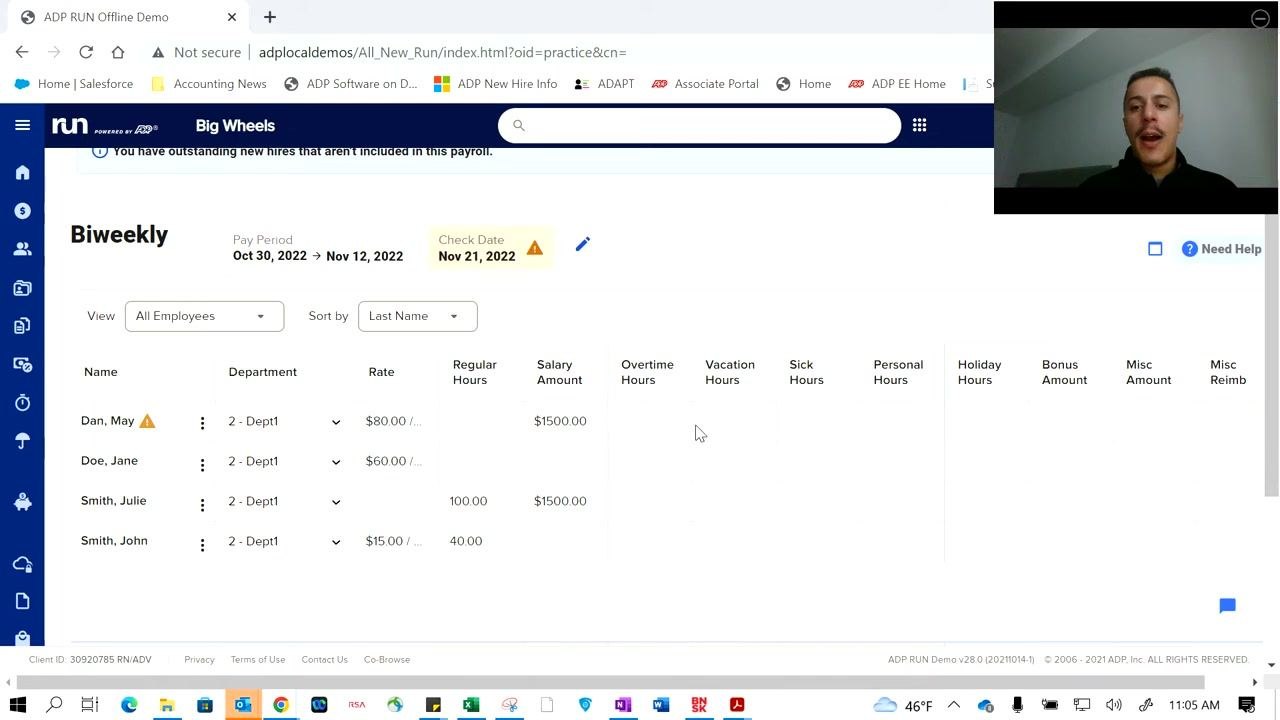
Task: Click Need Help link
Action: tap(1221, 249)
